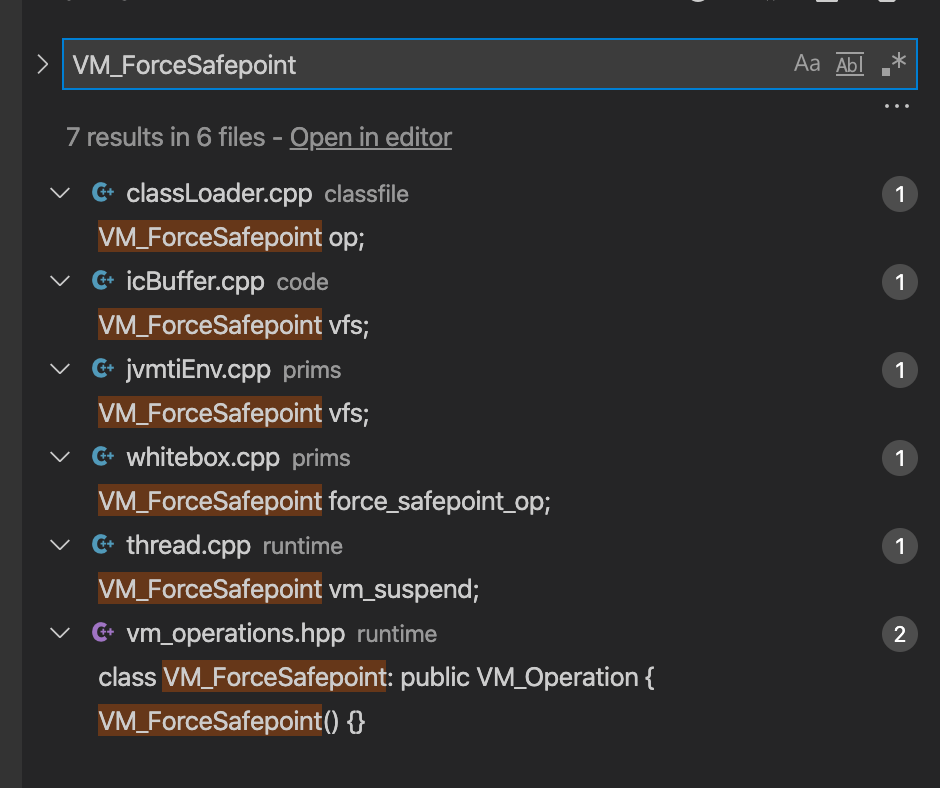Click the C++ icon beside classLoader.cpp
This screenshot has height=788, width=940.
[102, 194]
